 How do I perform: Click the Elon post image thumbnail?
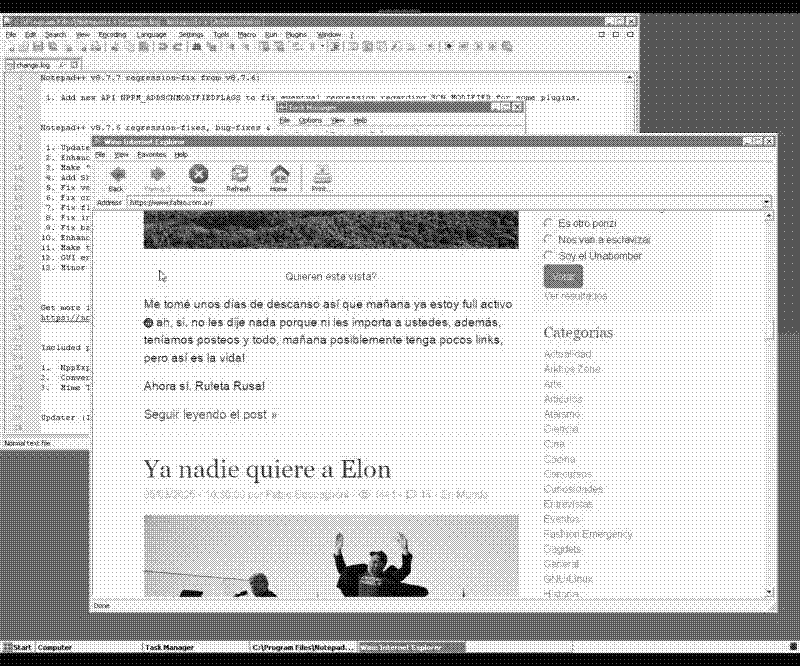point(331,556)
